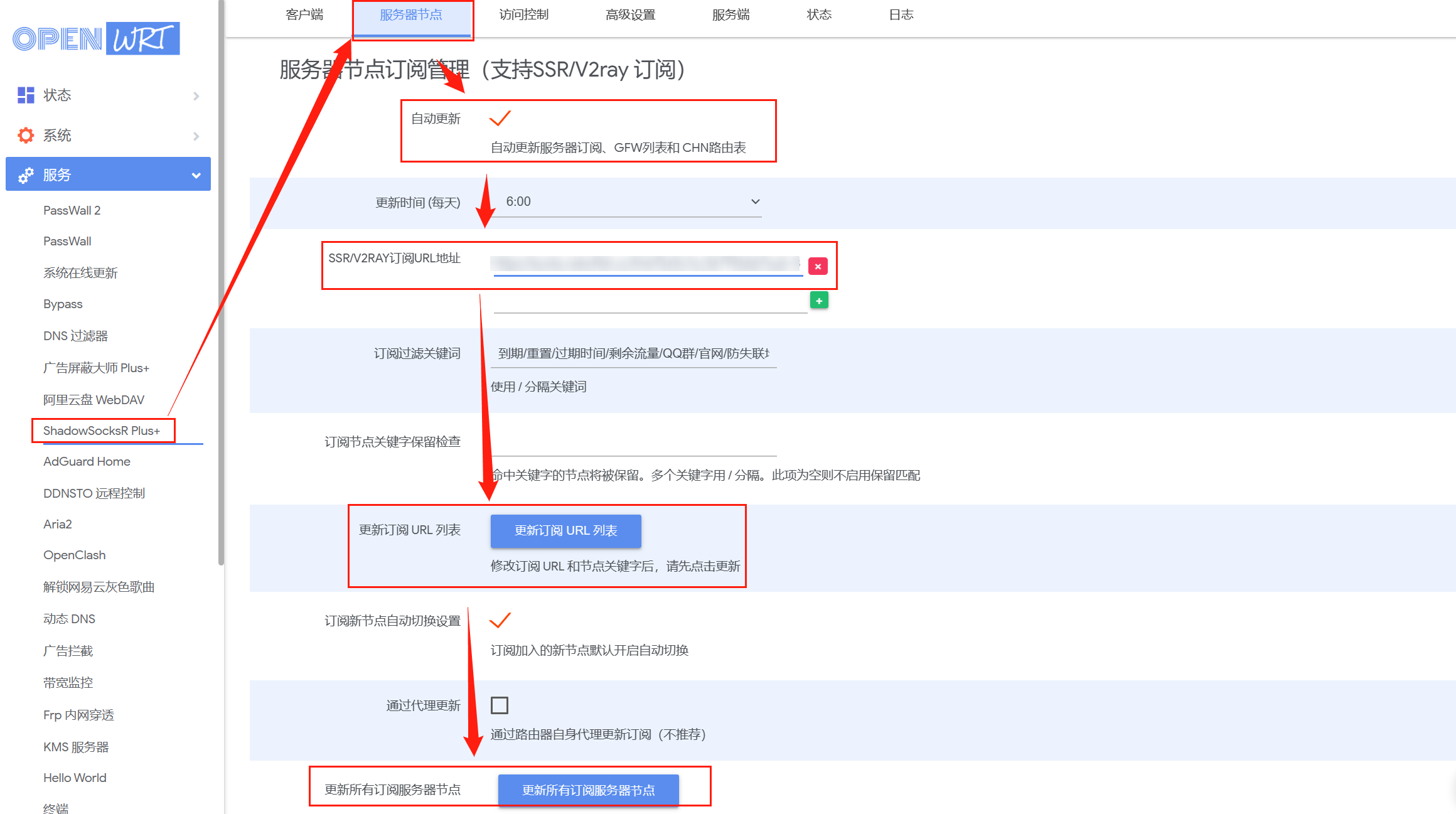Expand the Status sidebar menu arrow
1456x814 pixels.
pyautogui.click(x=196, y=95)
